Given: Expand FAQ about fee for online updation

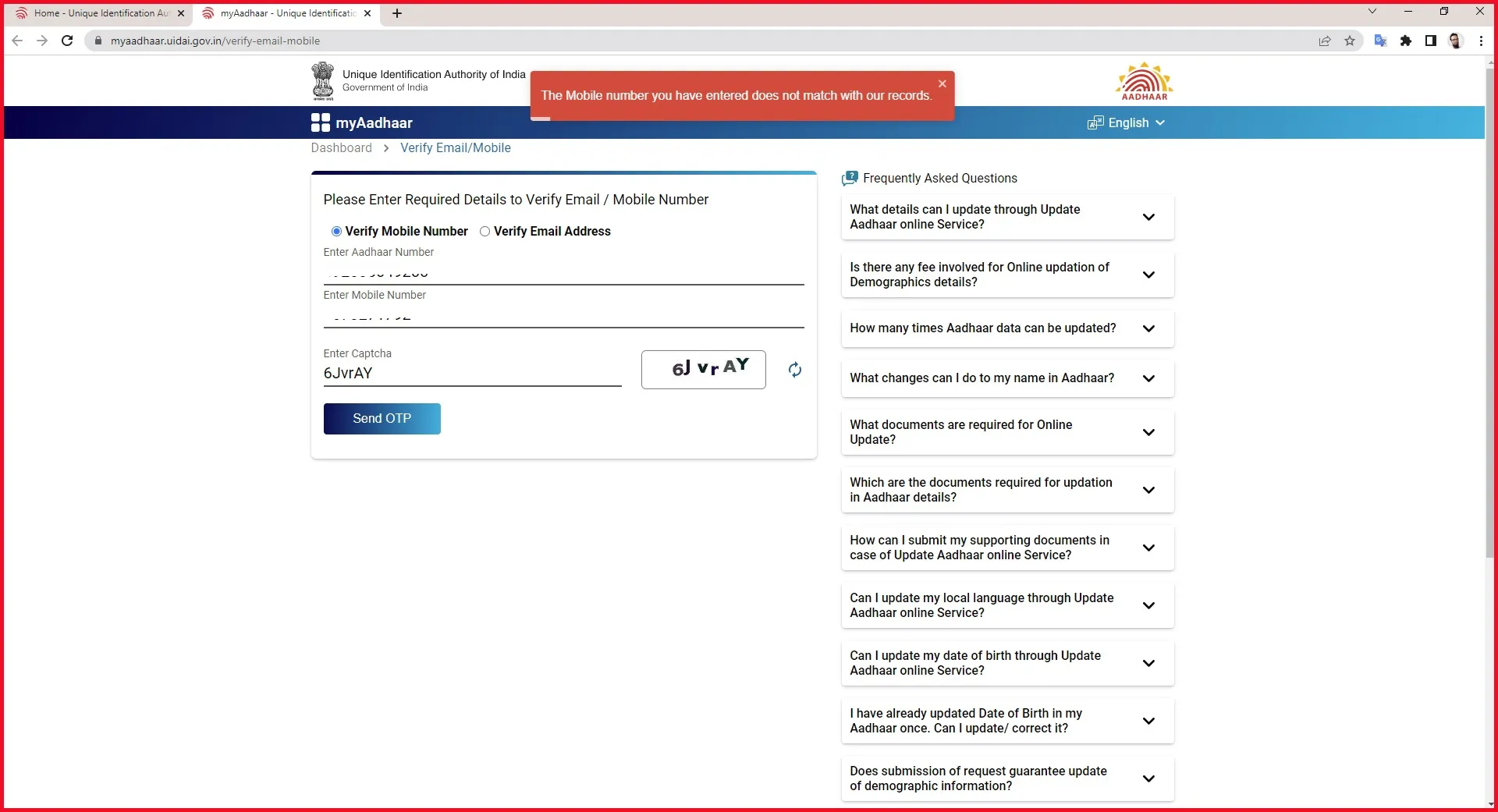Looking at the screenshot, I should coord(1007,275).
